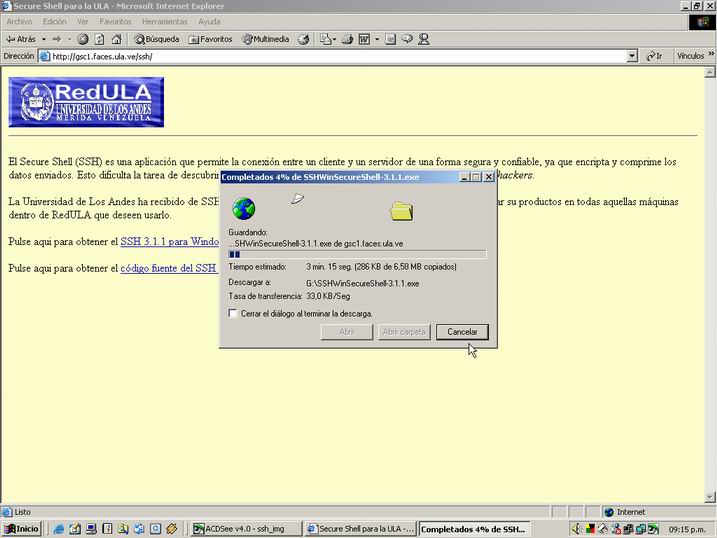
Task: Click the document icon right of Word dropdown
Action: [390, 39]
